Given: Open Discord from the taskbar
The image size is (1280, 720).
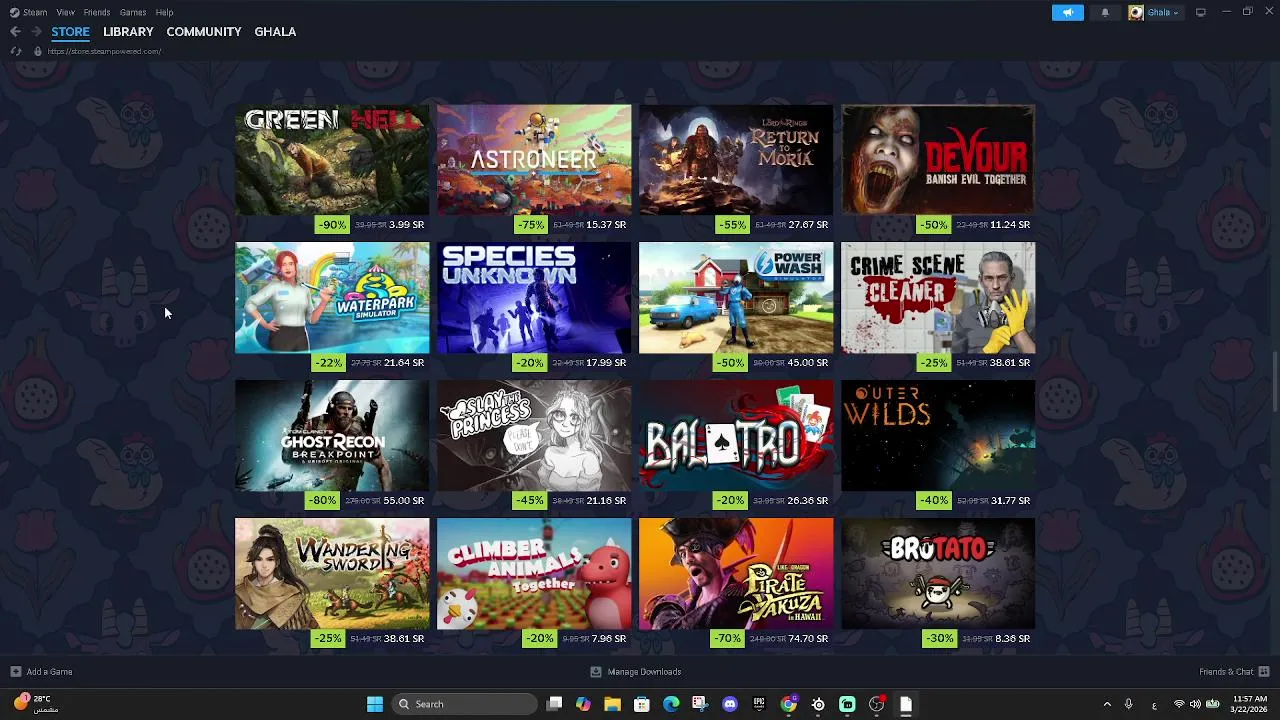Looking at the screenshot, I should point(730,704).
